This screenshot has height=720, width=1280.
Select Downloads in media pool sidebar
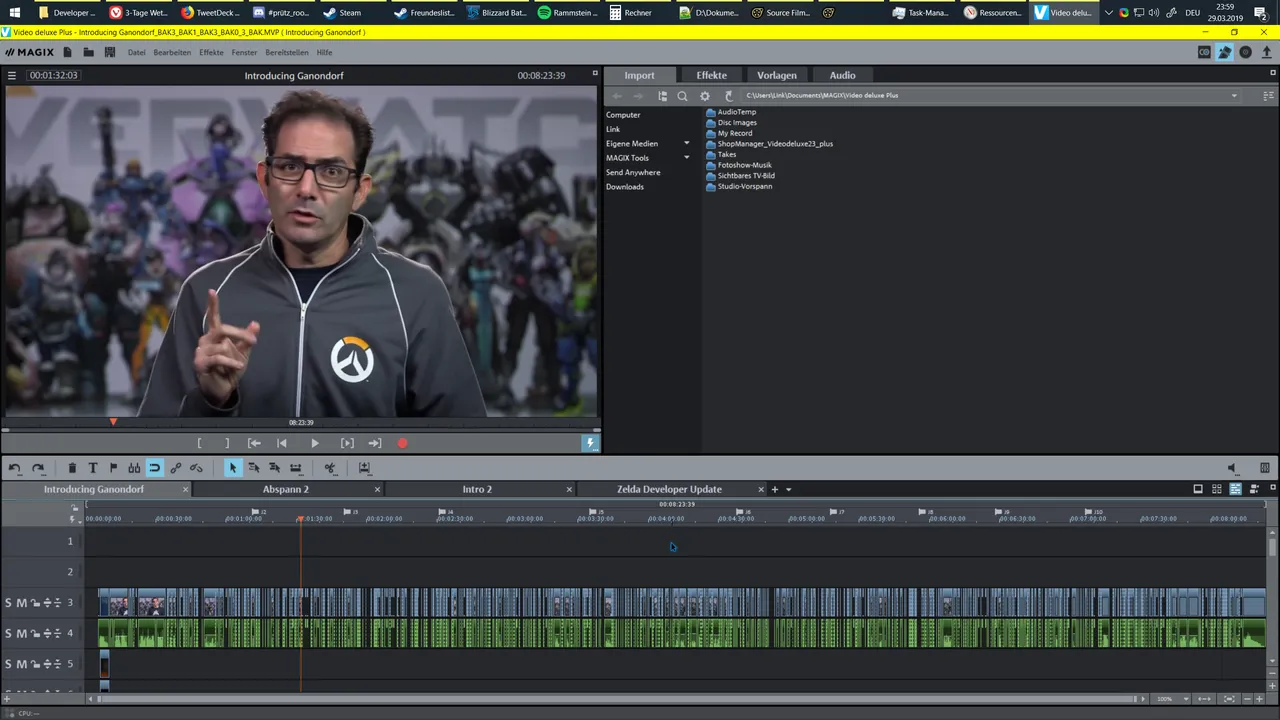625,187
